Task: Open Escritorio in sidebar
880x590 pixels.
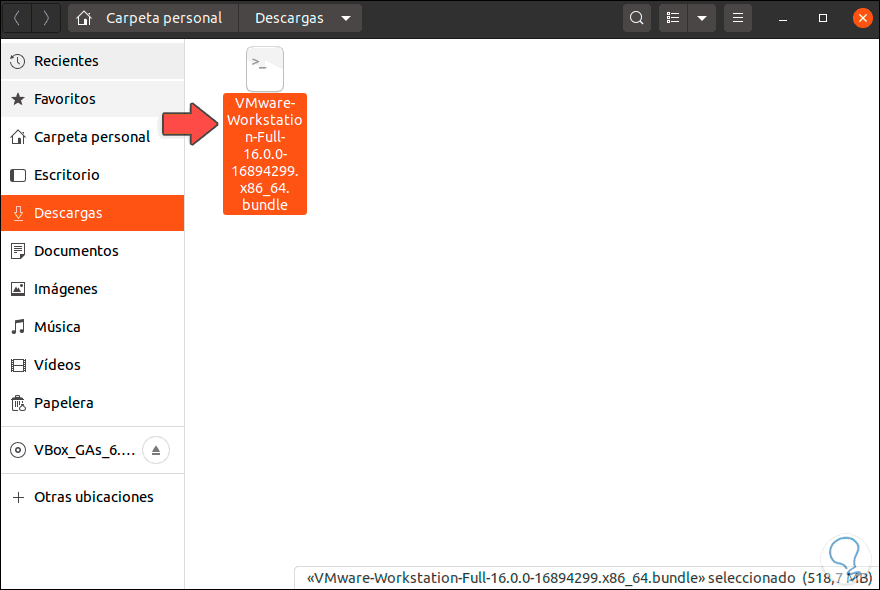Action: tap(93, 175)
